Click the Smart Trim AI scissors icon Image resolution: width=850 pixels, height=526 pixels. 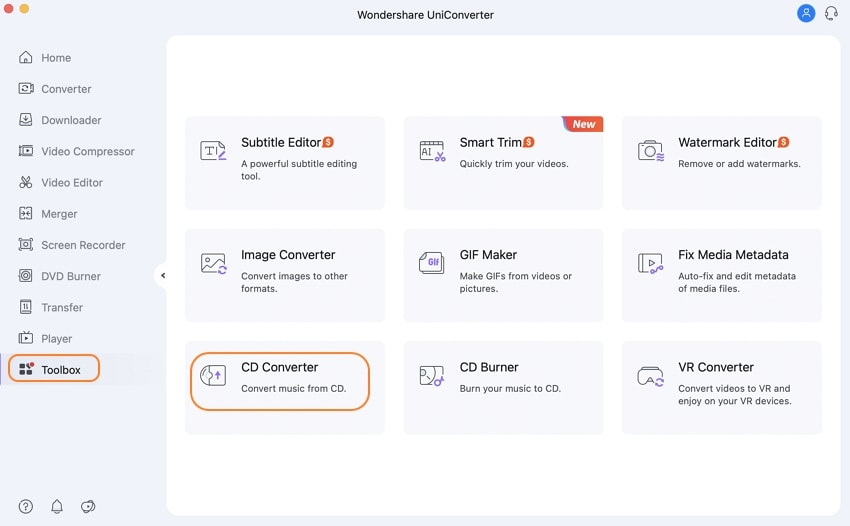point(432,151)
